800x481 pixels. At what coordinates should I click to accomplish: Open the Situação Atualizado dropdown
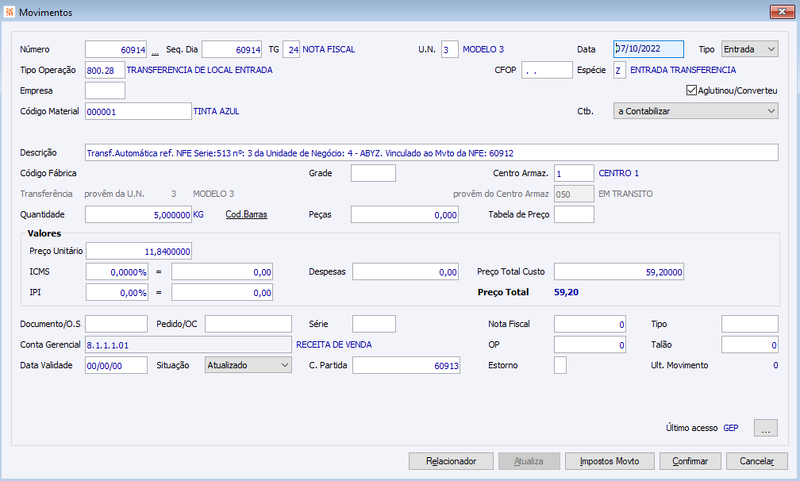pyautogui.click(x=248, y=365)
